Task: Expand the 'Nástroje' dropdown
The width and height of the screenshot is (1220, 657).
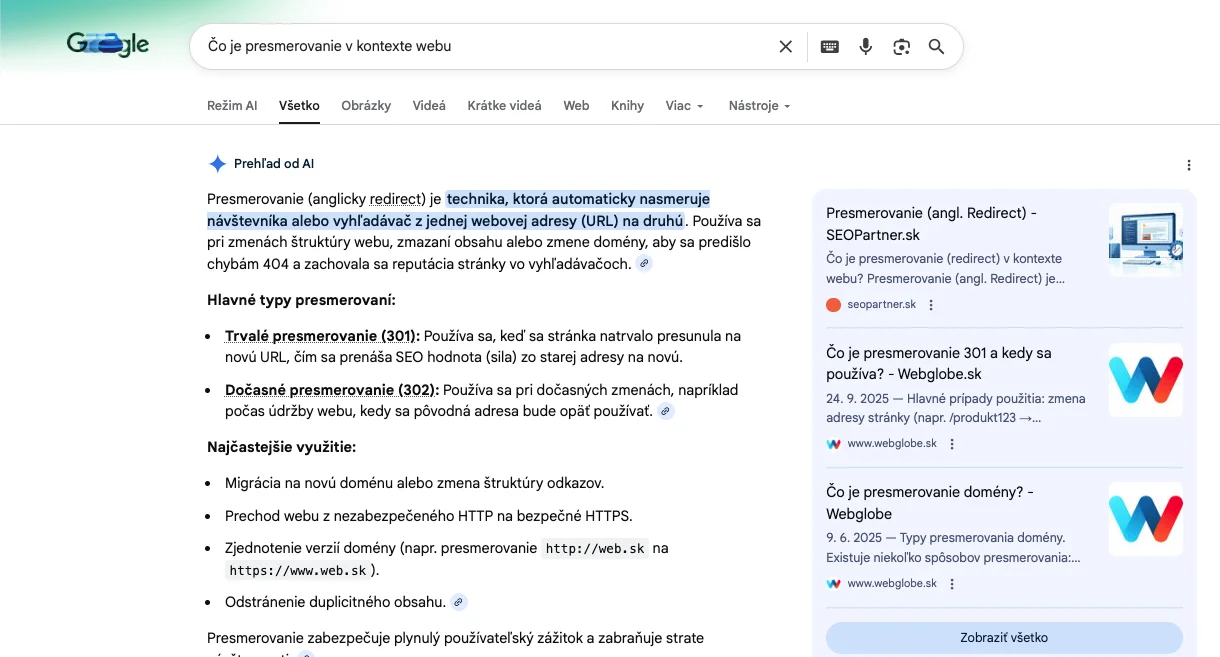Action: (x=759, y=106)
